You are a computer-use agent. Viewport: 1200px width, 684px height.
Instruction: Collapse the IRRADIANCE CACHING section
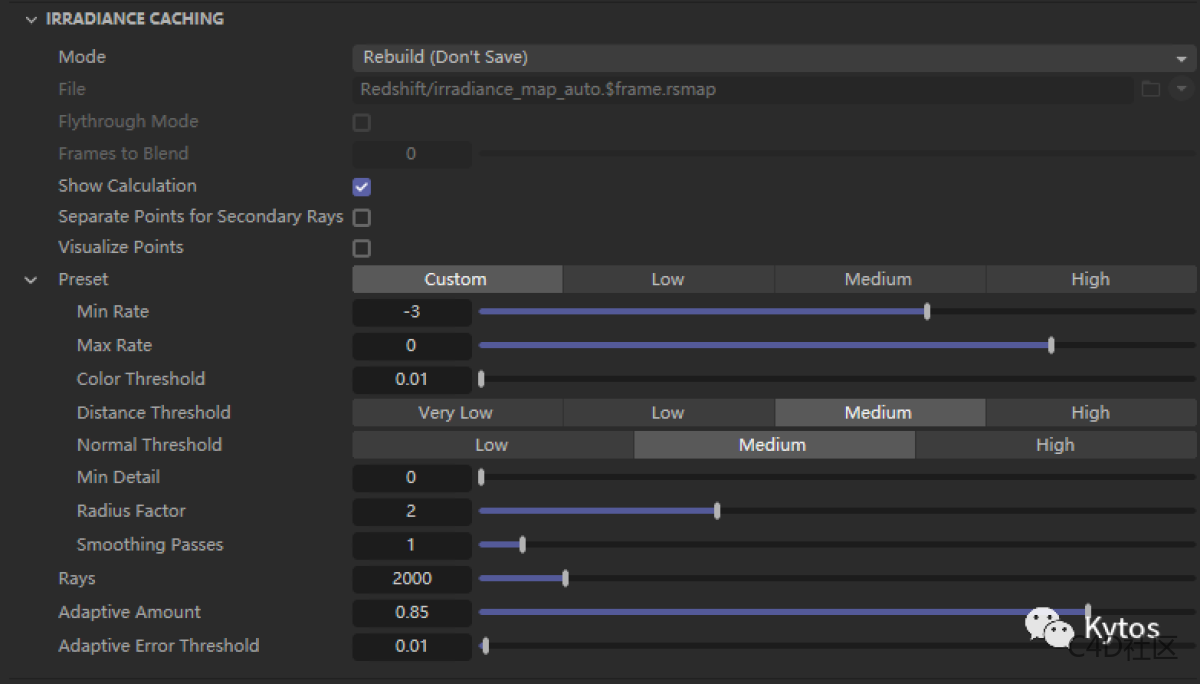29,18
